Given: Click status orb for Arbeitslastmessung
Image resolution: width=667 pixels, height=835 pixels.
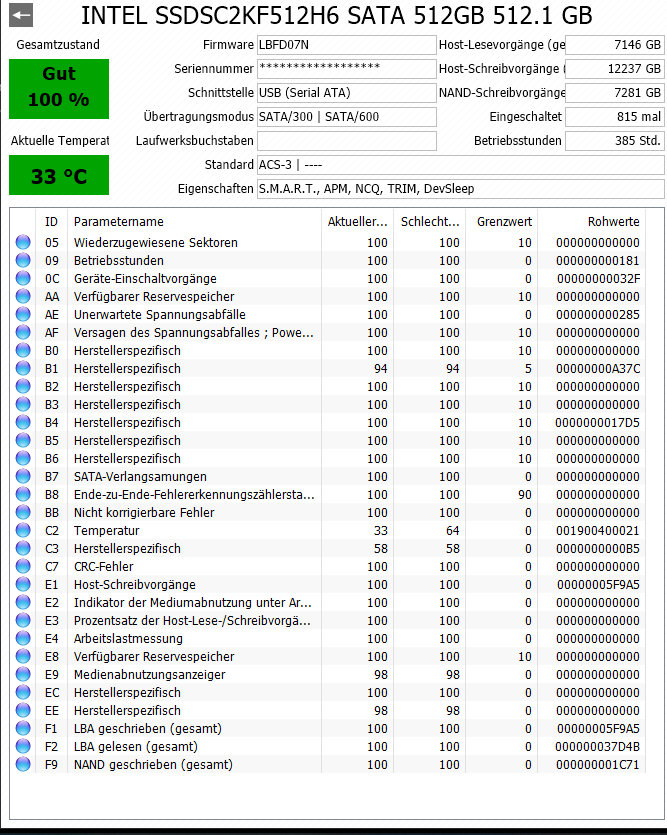Looking at the screenshot, I should [23, 638].
